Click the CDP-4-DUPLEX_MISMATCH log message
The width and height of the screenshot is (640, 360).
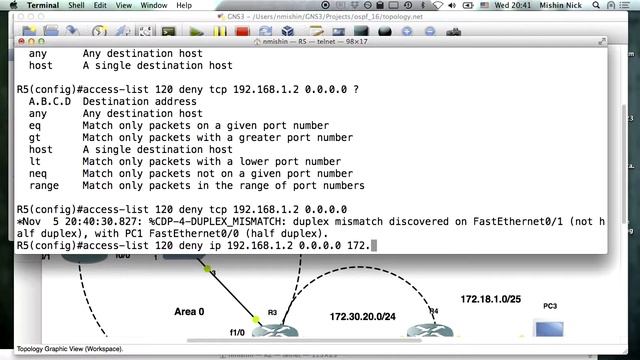tap(310, 227)
